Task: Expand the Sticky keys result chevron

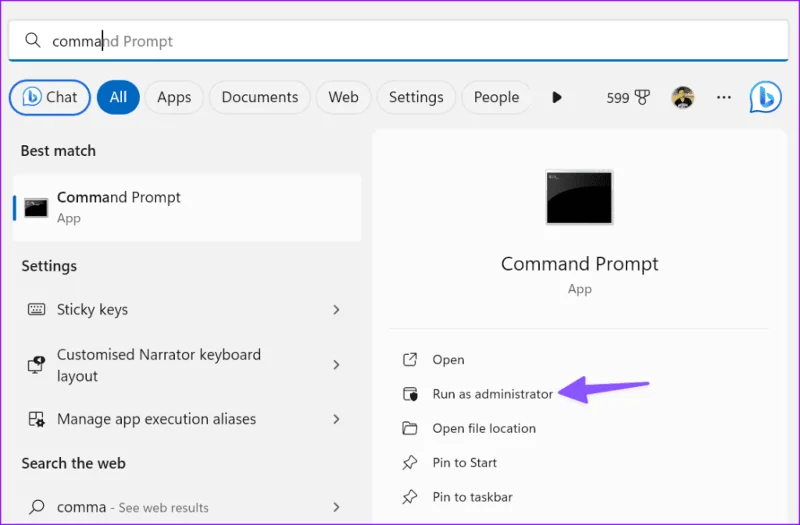Action: pyautogui.click(x=336, y=310)
